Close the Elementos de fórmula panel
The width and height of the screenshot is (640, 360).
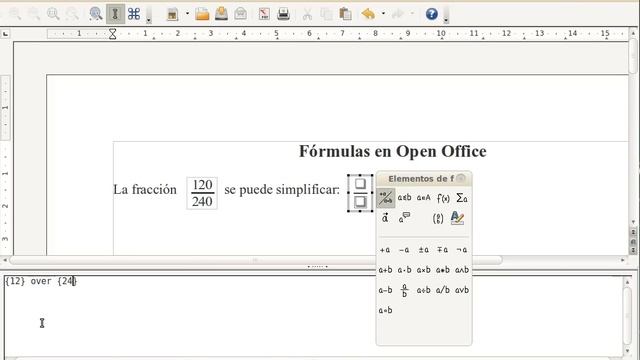pyautogui.click(x=461, y=178)
